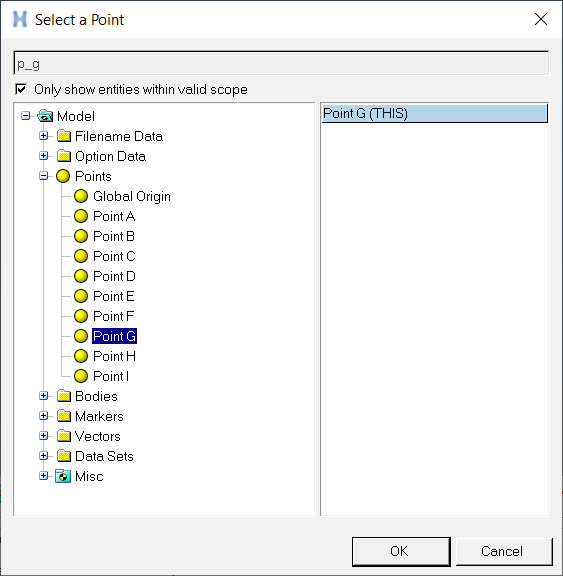Click the Filename Data folder icon

[64, 136]
